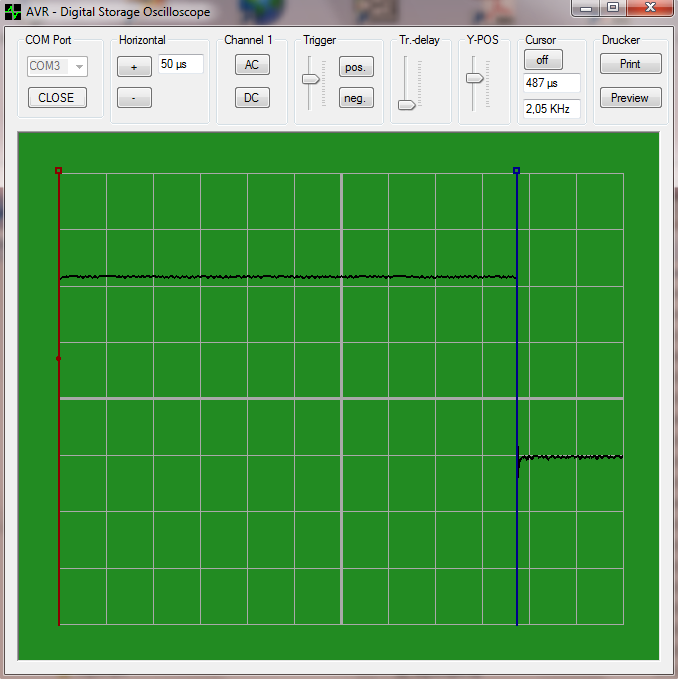This screenshot has height=679, width=678.
Task: Click the CLOSE port button
Action: [x=57, y=97]
